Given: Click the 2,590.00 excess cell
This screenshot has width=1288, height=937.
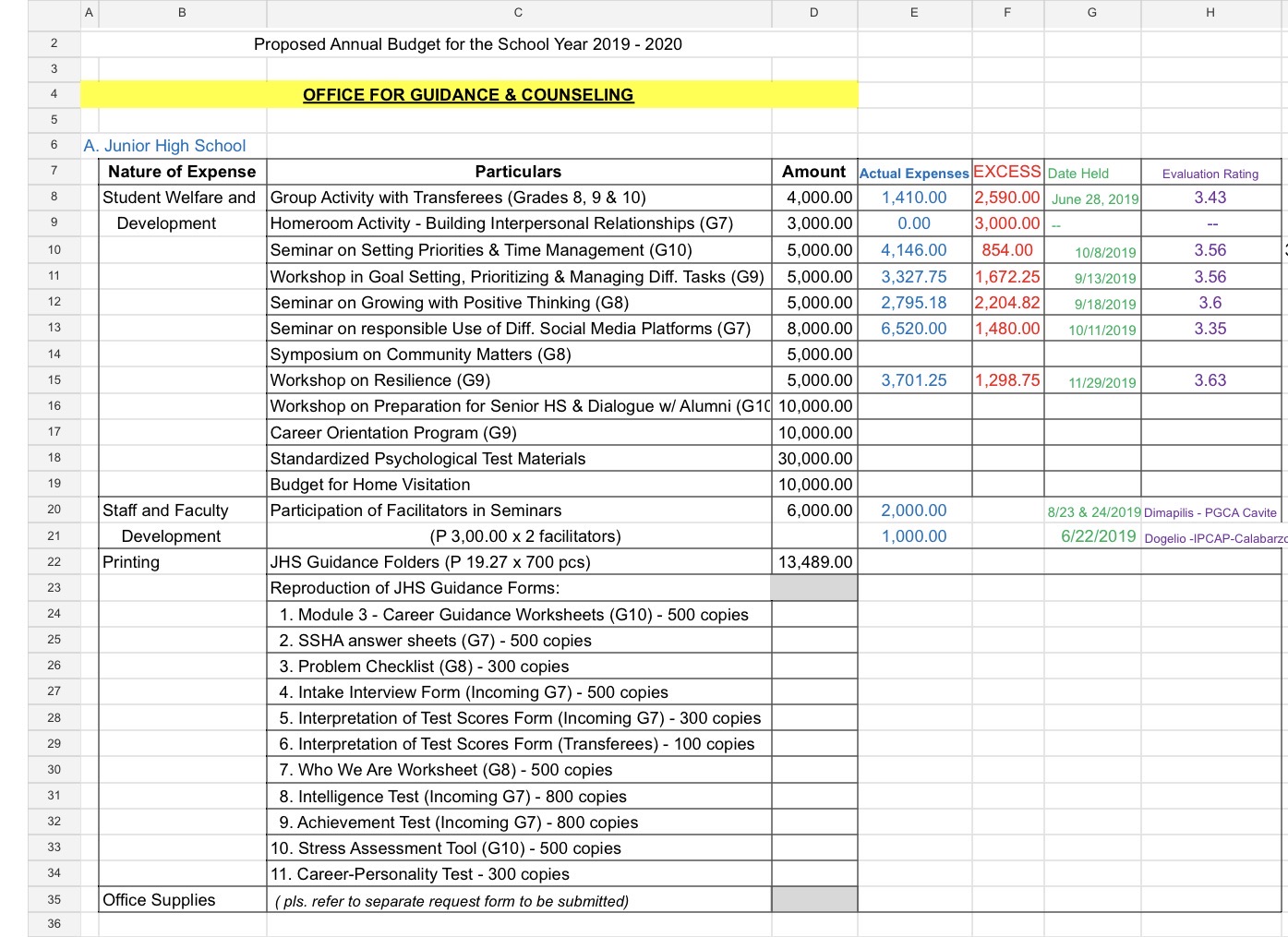Looking at the screenshot, I should [1007, 198].
